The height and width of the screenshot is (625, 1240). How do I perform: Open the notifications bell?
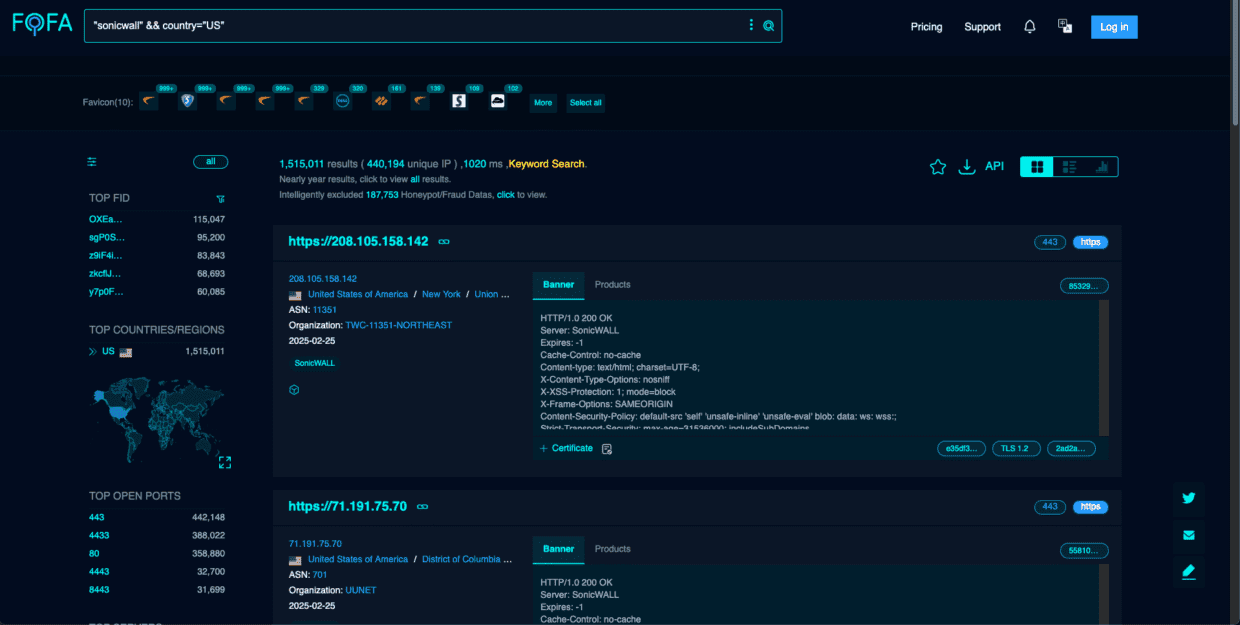point(1030,27)
